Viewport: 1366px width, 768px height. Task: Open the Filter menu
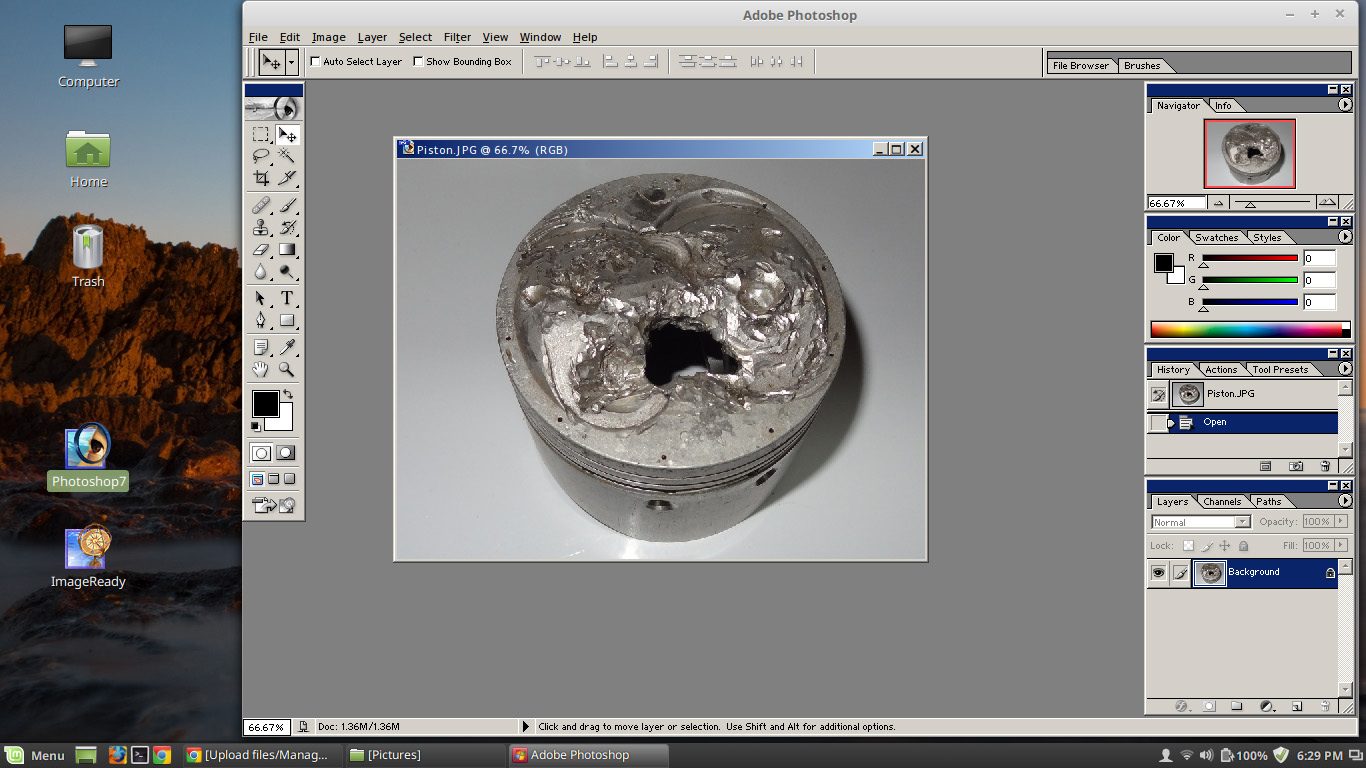457,37
